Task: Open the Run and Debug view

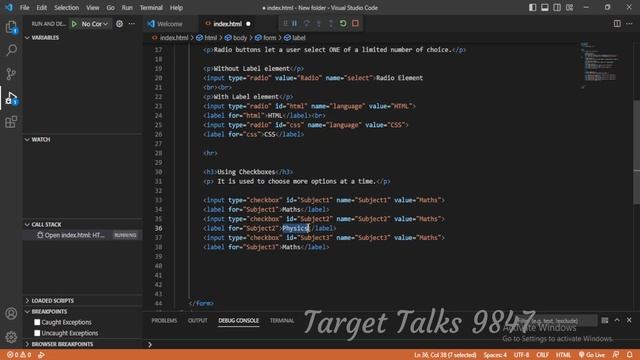Action: click(x=11, y=98)
